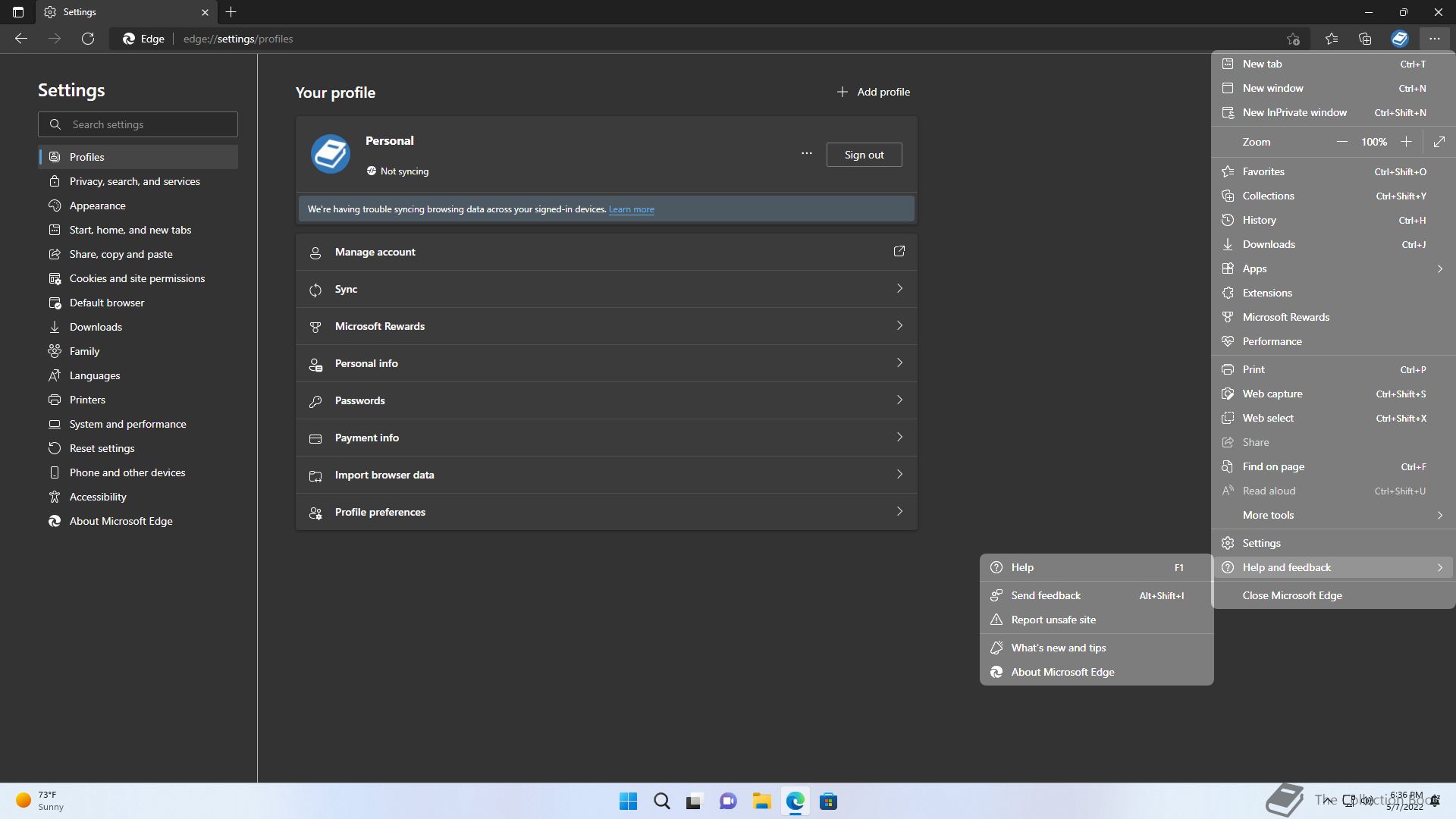Go to Start, home, and new tabs
Viewport: 1456px width, 819px height.
[138, 230]
